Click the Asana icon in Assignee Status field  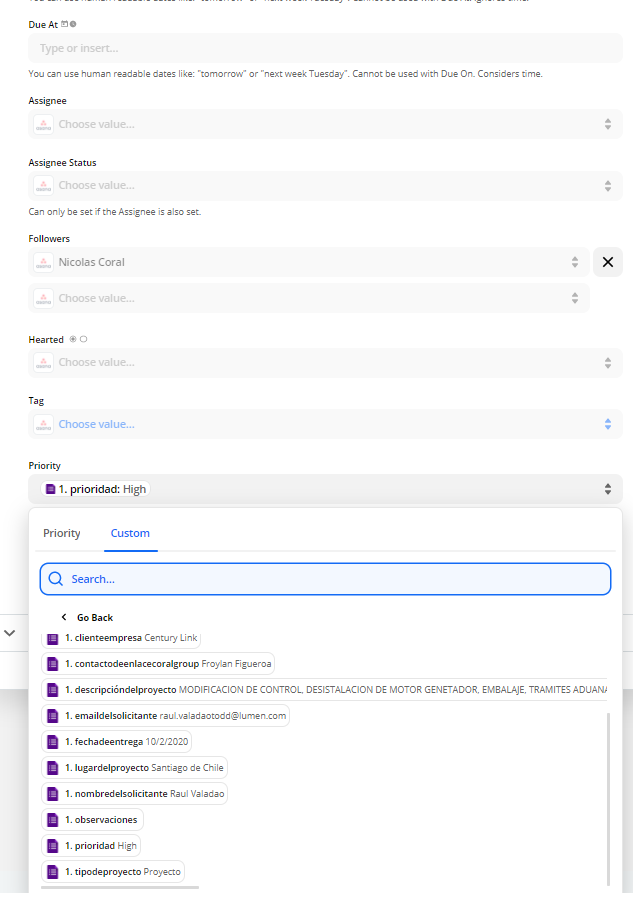(44, 185)
